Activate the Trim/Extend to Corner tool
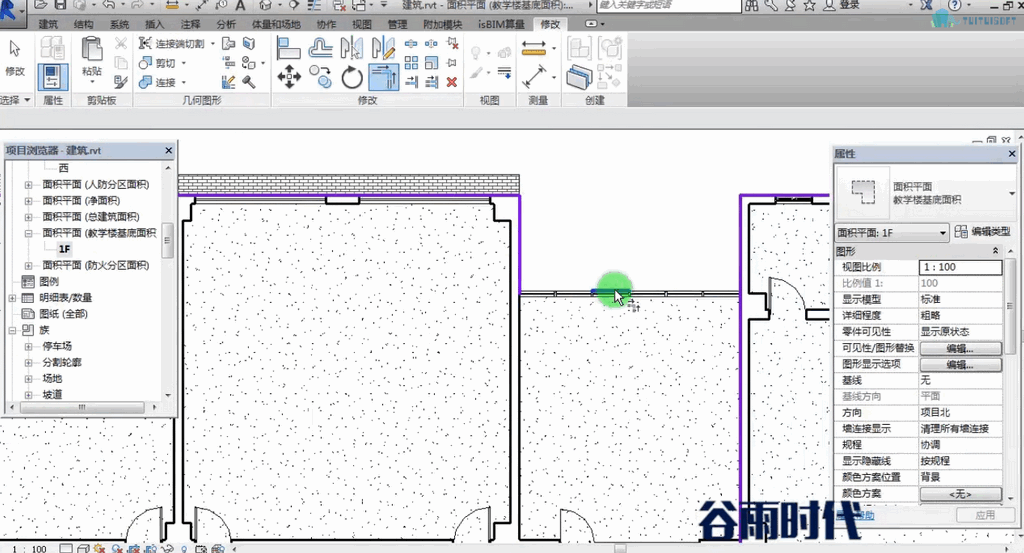 pyautogui.click(x=384, y=77)
